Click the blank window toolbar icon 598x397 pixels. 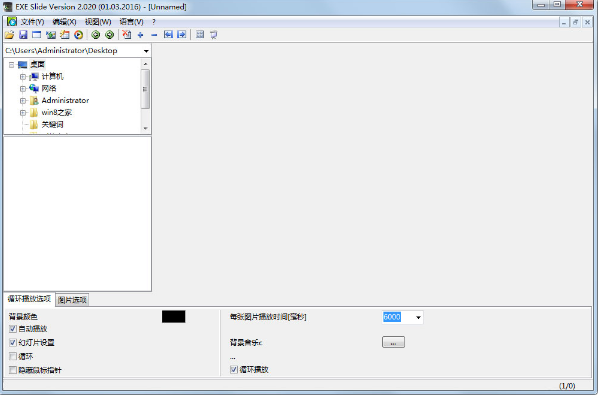(x=37, y=35)
